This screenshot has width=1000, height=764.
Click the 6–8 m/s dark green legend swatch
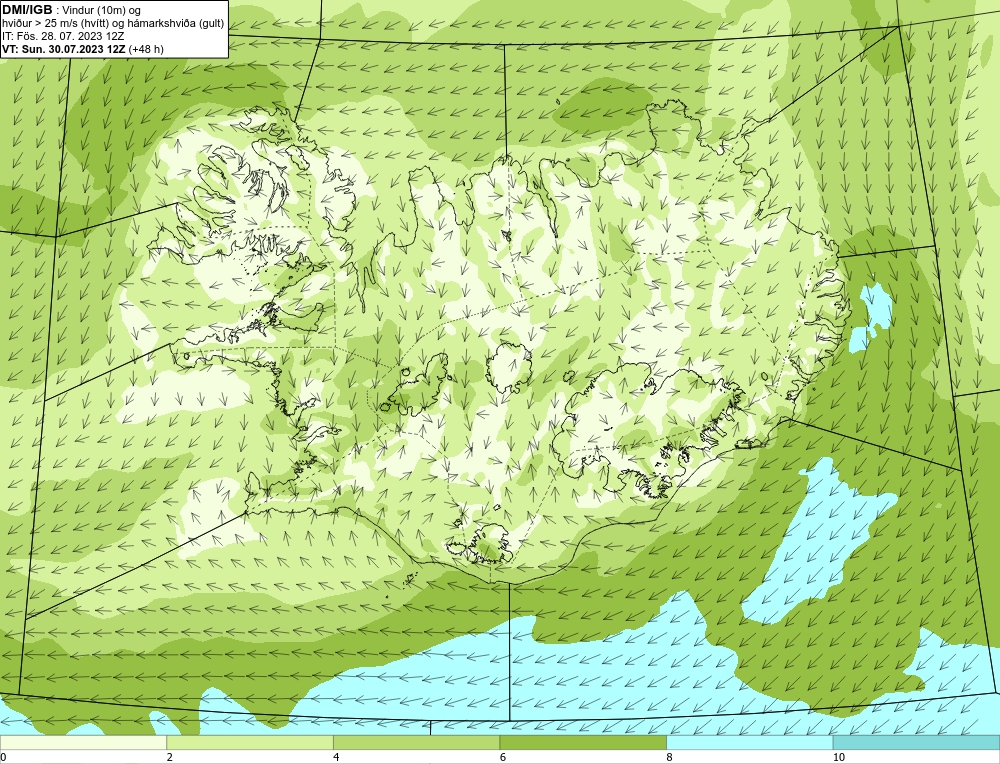(583, 742)
